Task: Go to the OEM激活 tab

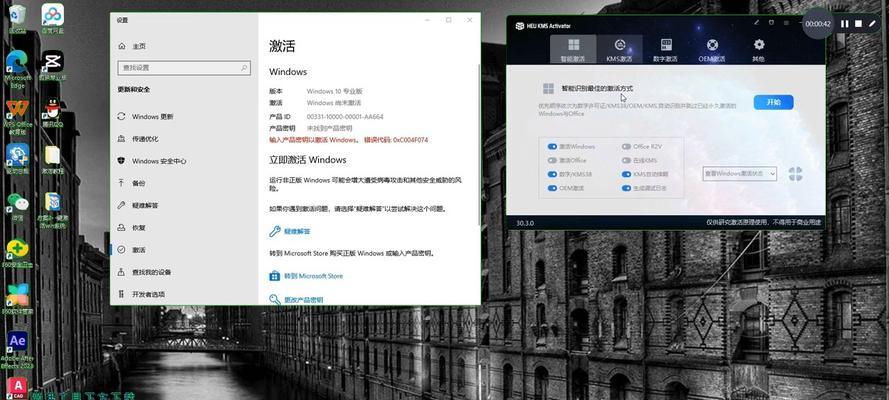Action: [712, 49]
